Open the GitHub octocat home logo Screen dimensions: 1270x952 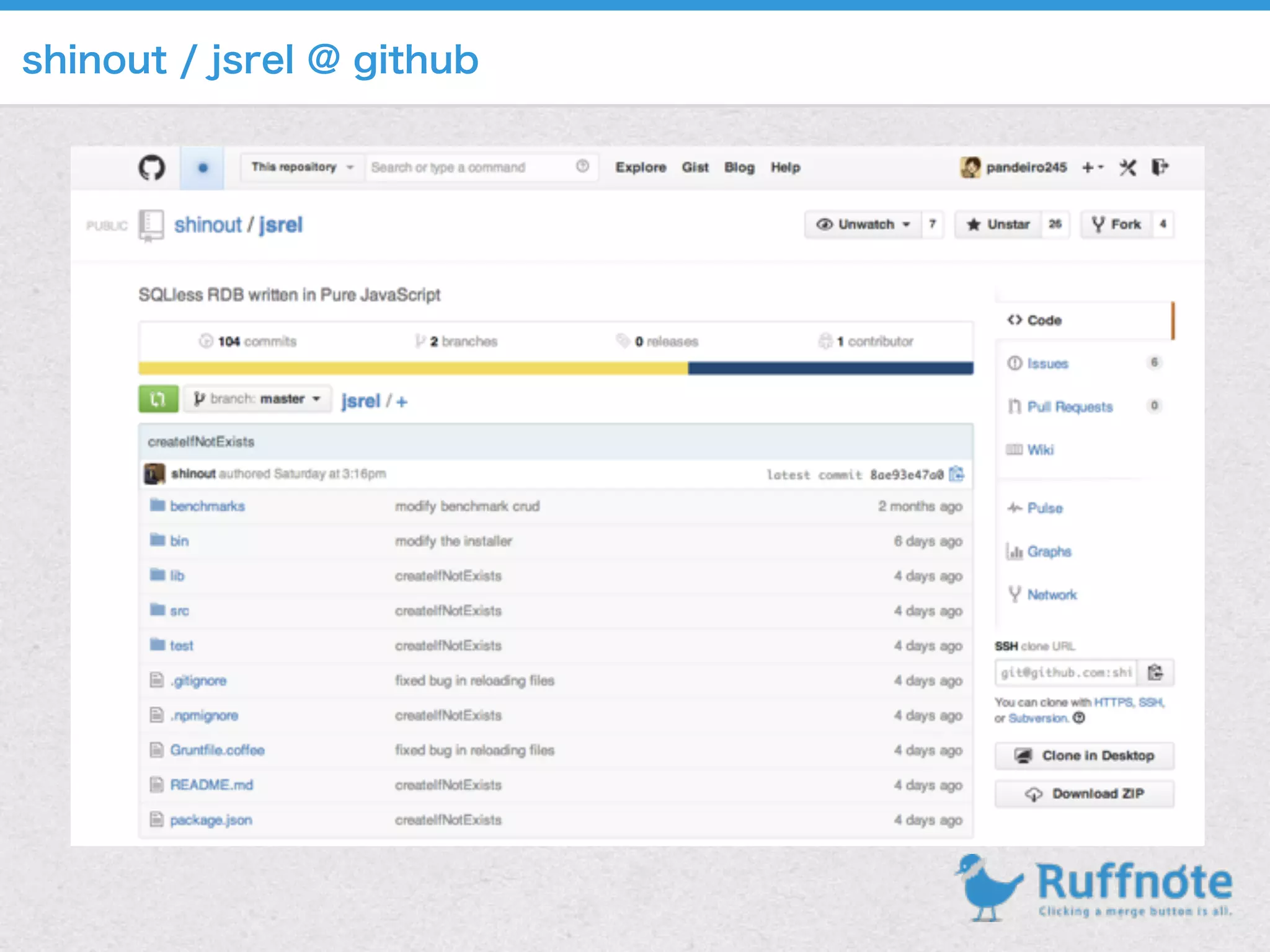[151, 167]
